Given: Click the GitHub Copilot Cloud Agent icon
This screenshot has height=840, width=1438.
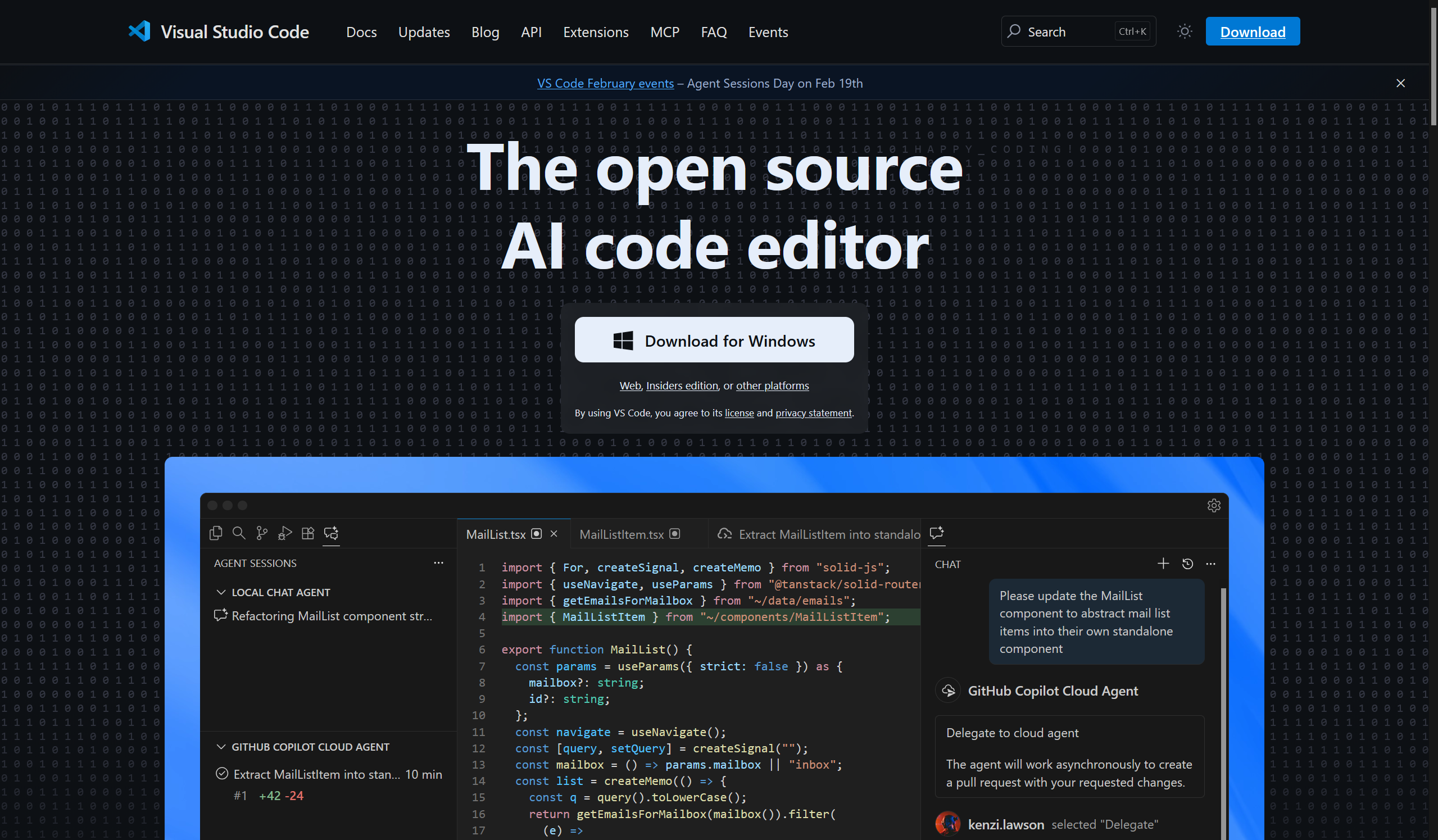Looking at the screenshot, I should point(948,691).
